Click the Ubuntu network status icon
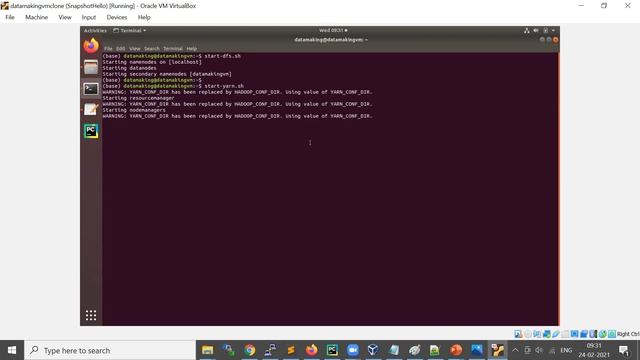 tap(527, 31)
